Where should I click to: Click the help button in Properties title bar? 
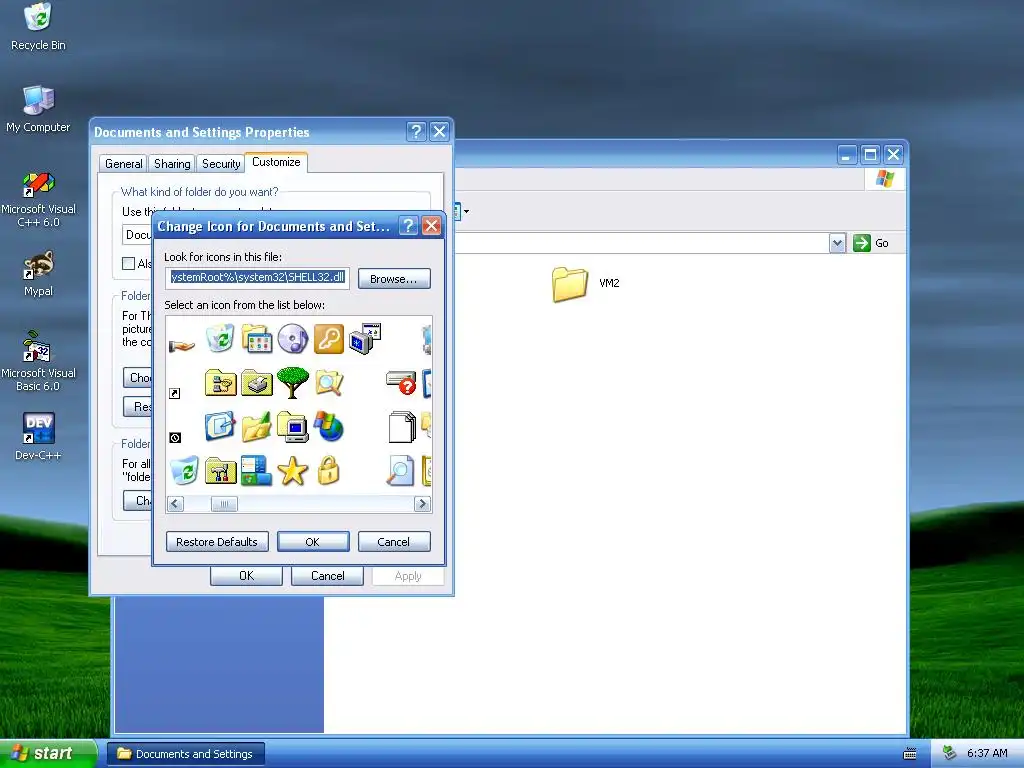click(x=416, y=132)
